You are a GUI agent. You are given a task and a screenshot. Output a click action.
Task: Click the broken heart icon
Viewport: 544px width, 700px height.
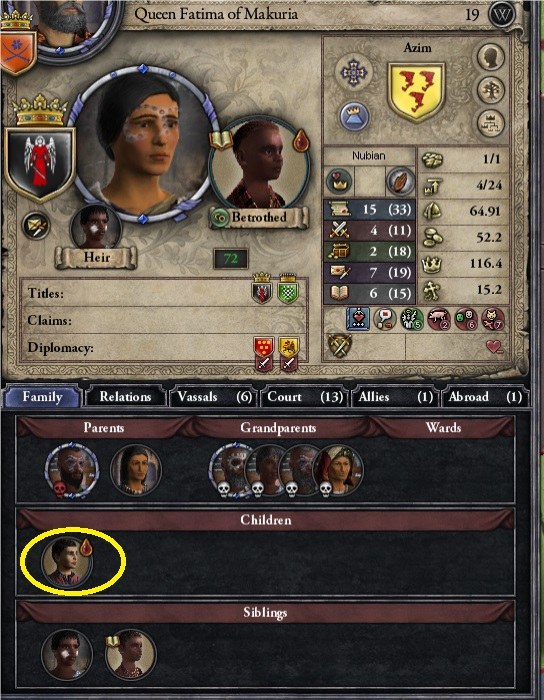click(494, 347)
